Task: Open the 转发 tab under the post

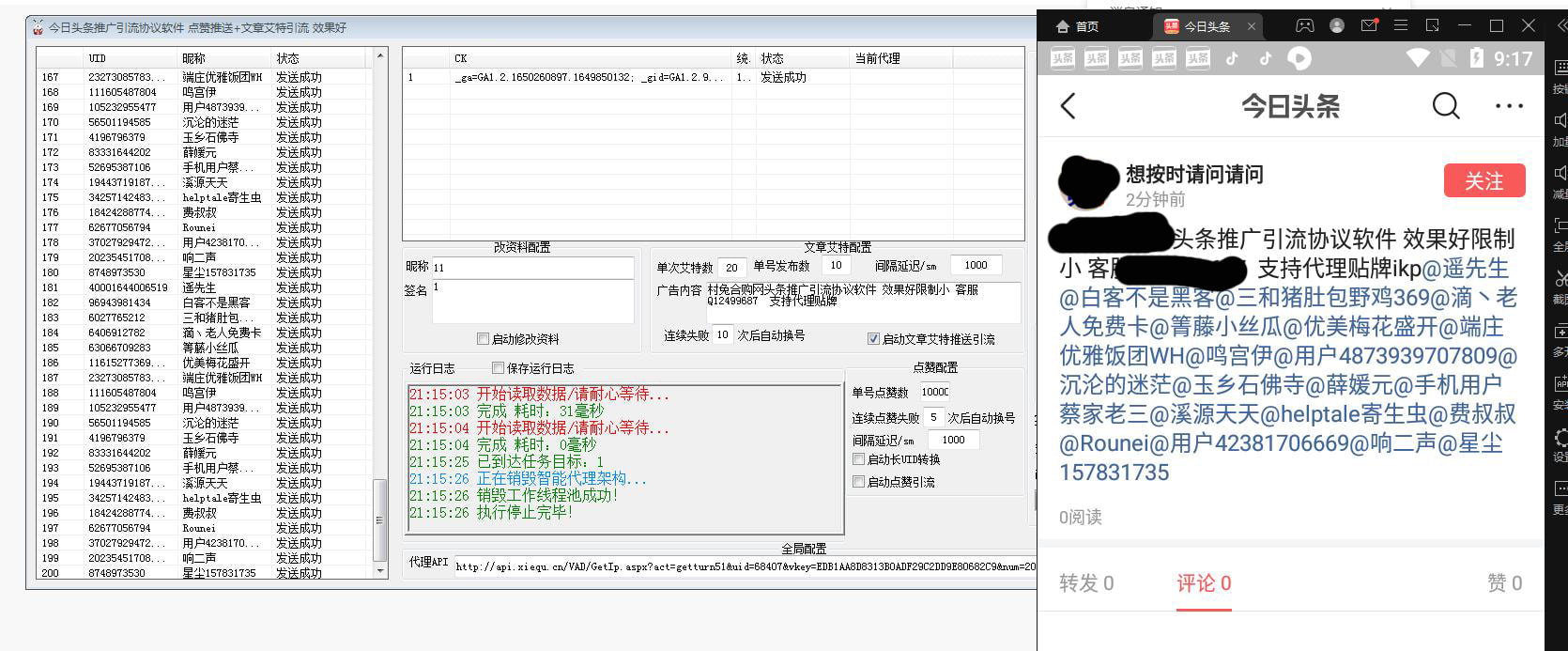Action: (1086, 583)
